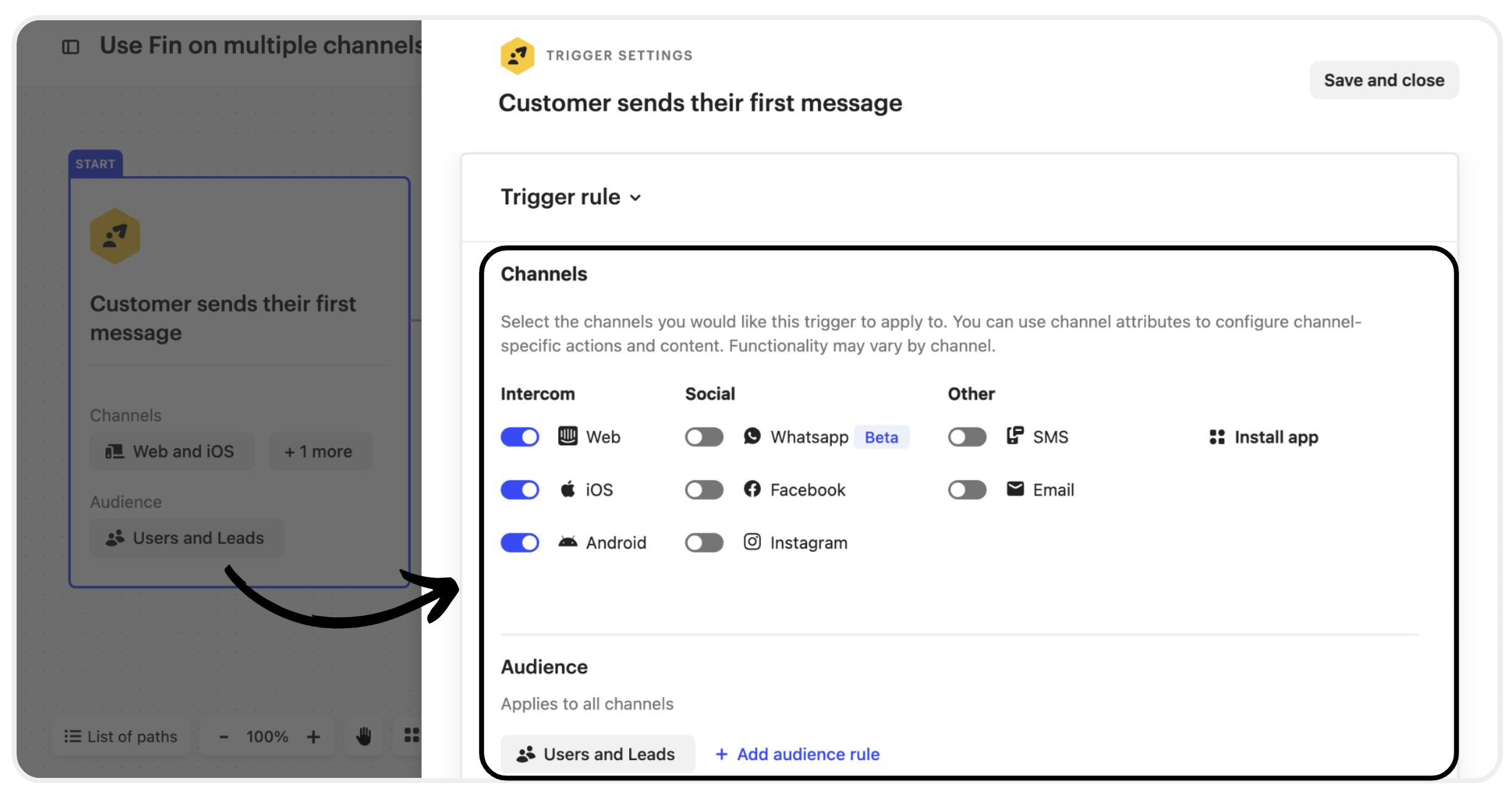Click the 100% zoom level

click(267, 737)
